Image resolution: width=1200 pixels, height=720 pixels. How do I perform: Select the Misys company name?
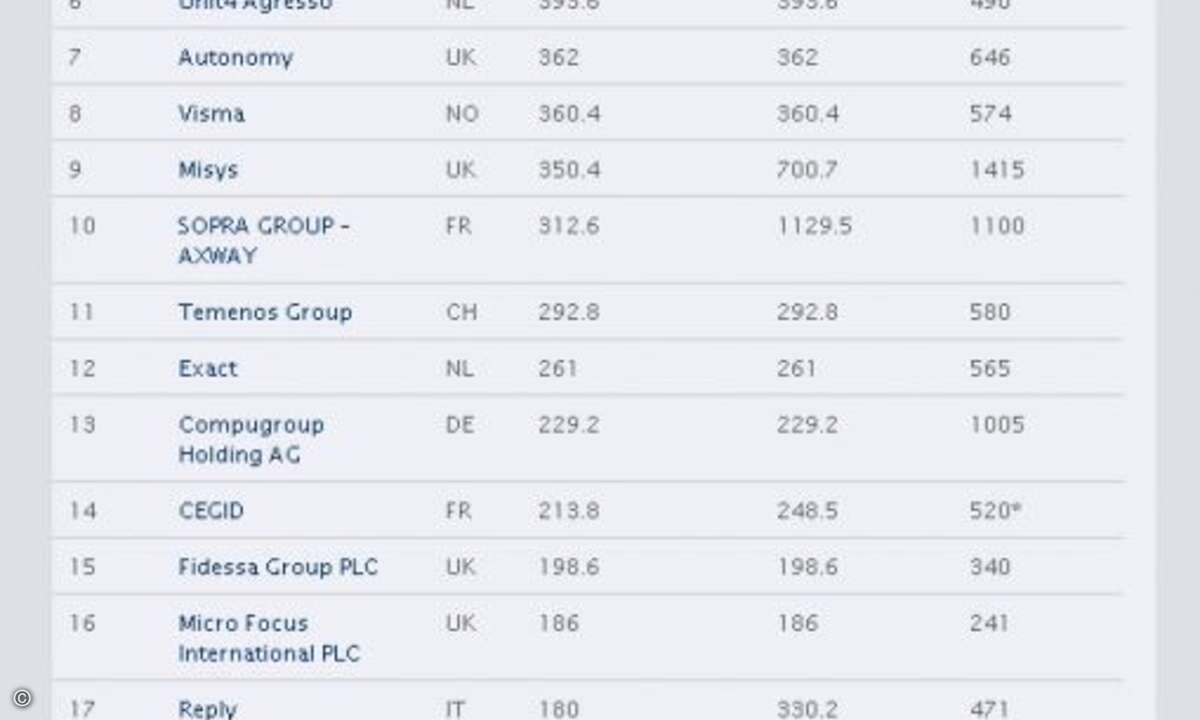point(208,170)
